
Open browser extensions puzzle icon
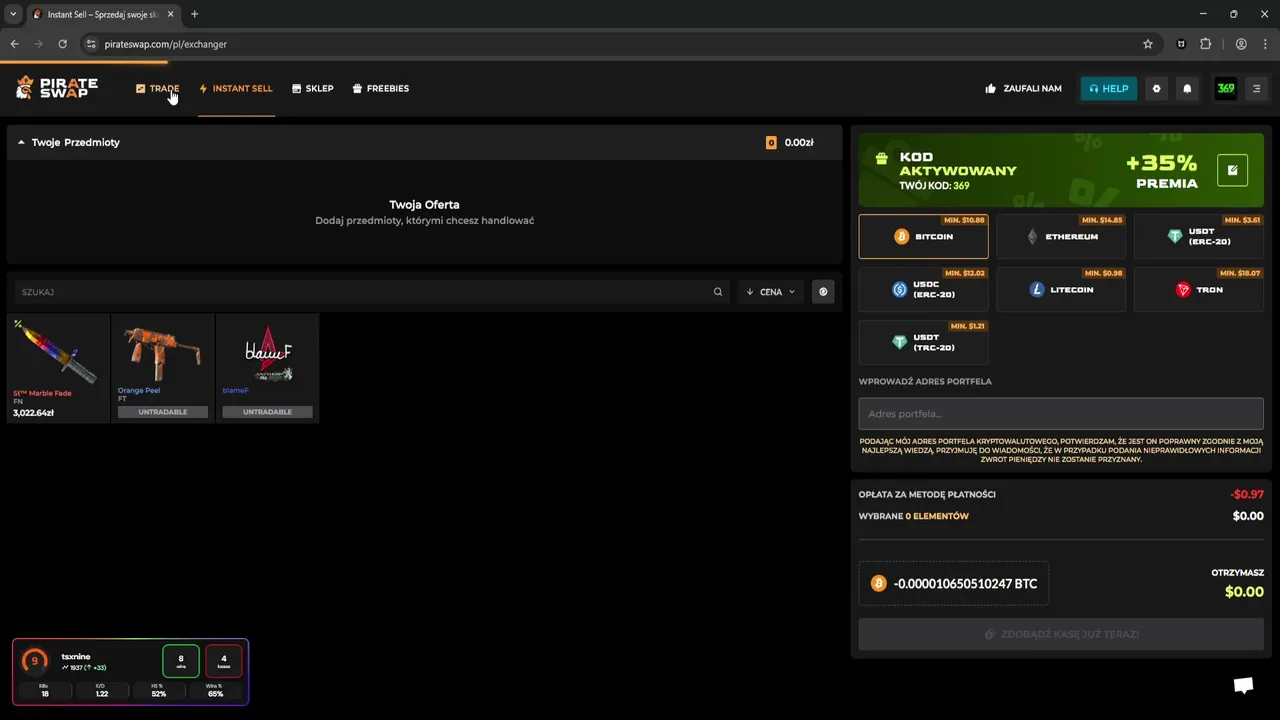pos(1205,44)
